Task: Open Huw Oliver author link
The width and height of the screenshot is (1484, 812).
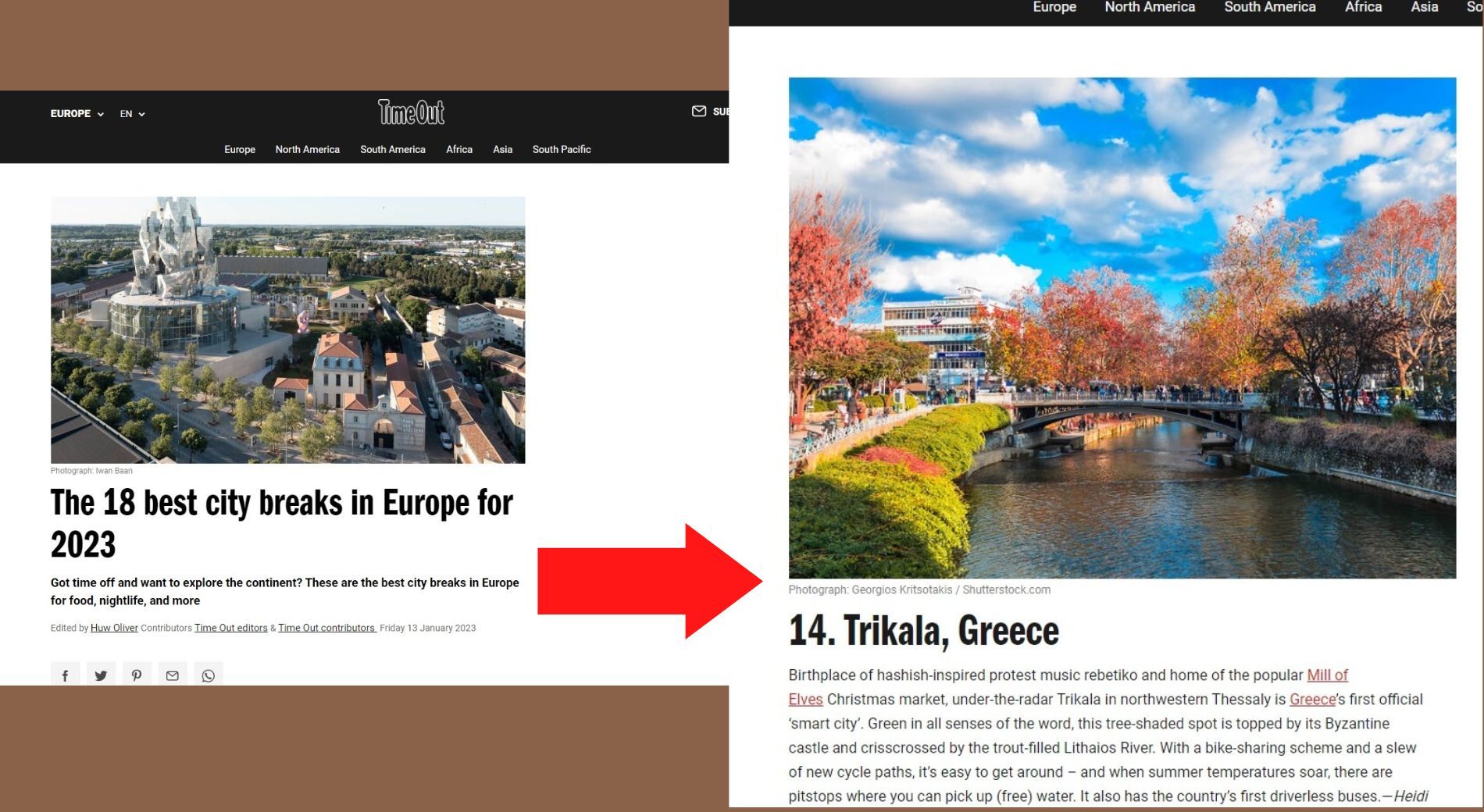Action: pos(114,628)
